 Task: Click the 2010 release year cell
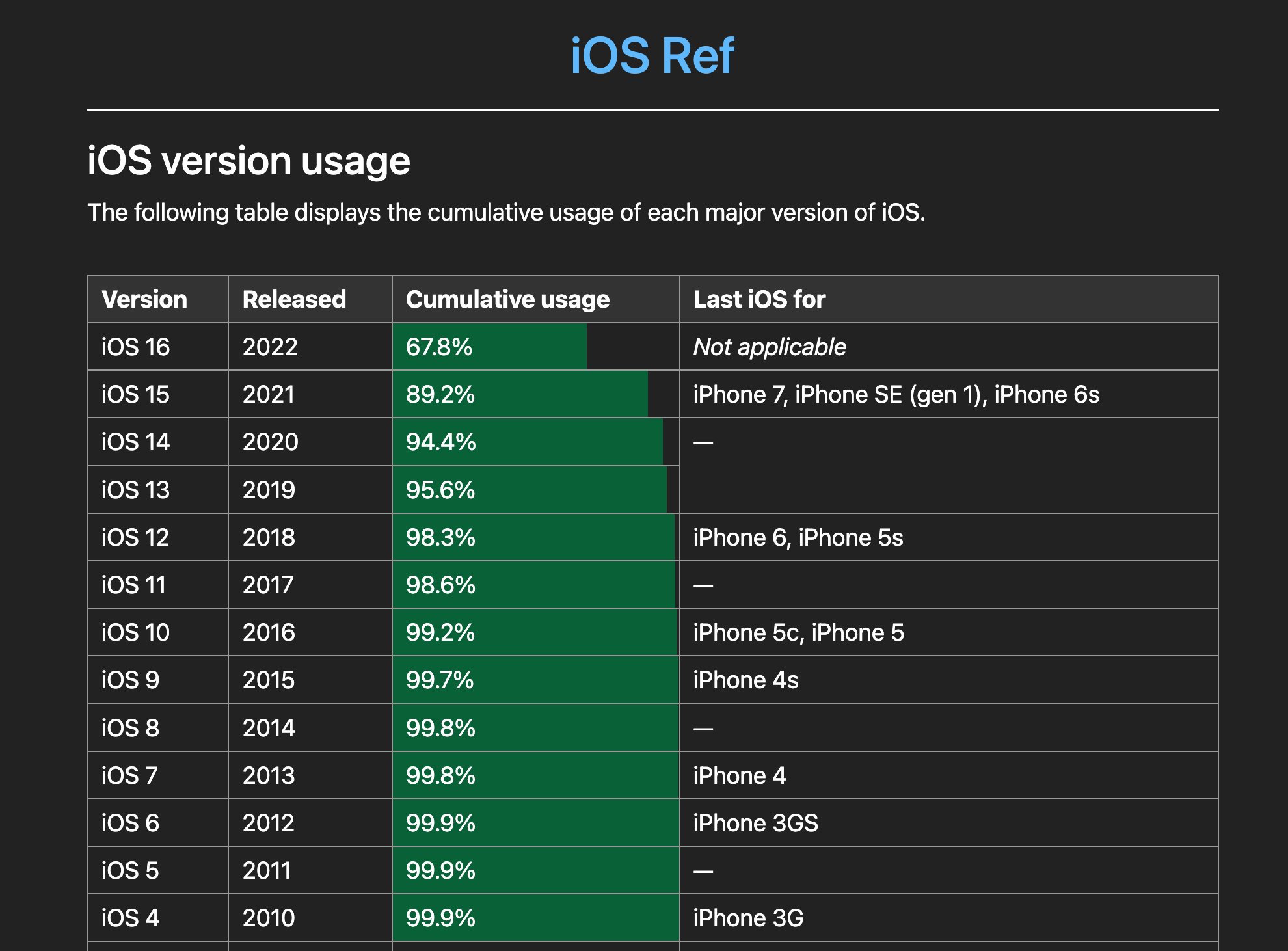310,918
